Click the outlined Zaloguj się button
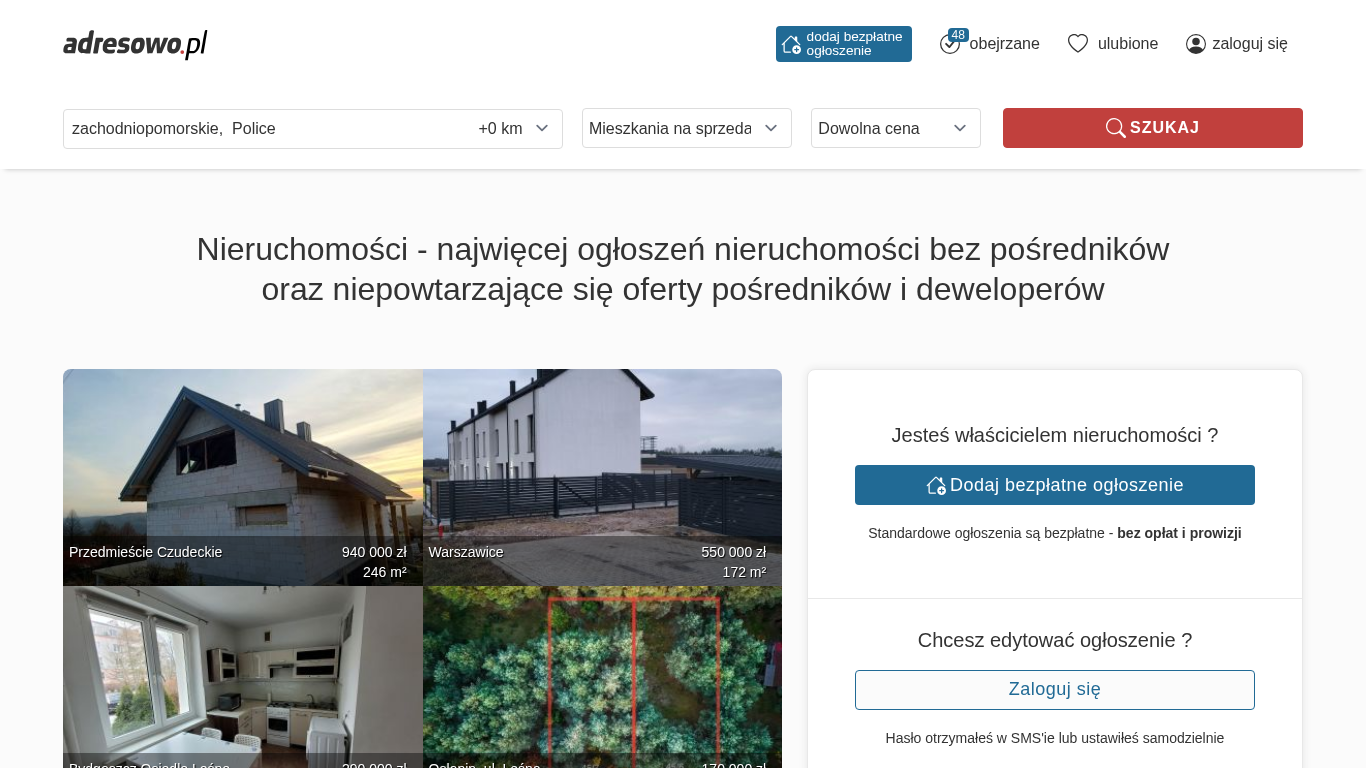This screenshot has width=1366, height=768. point(1054,690)
